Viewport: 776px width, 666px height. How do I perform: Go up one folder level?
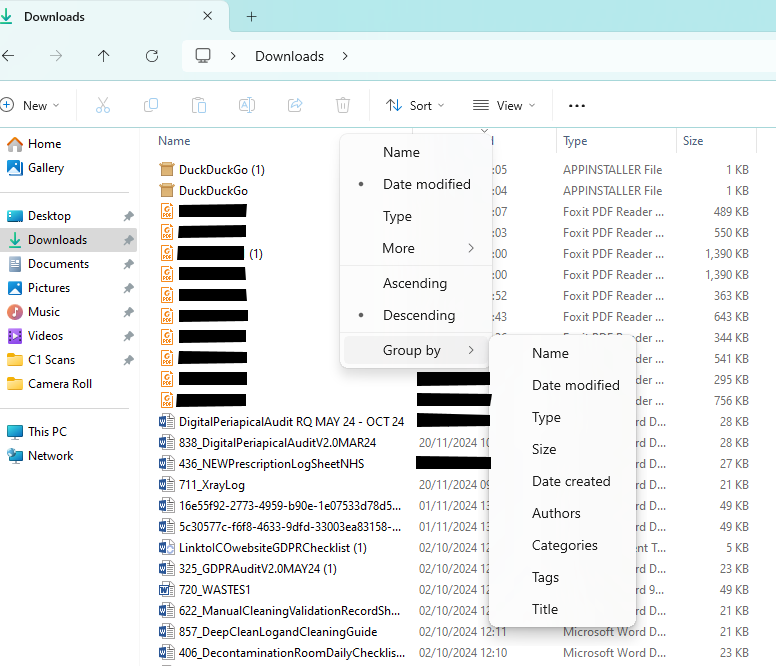(103, 56)
